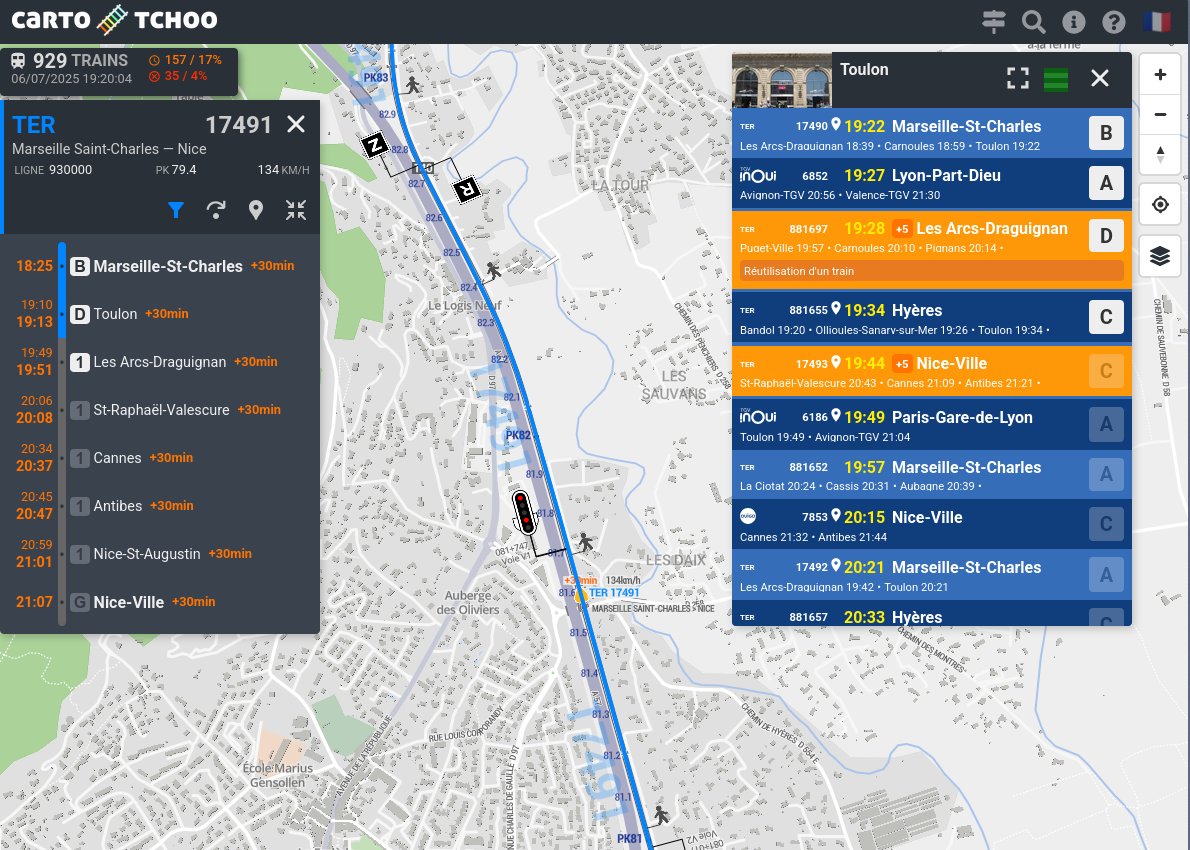Click pedestrian crossing icon near PK81
Image resolution: width=1190 pixels, height=850 pixels.
coord(661,815)
